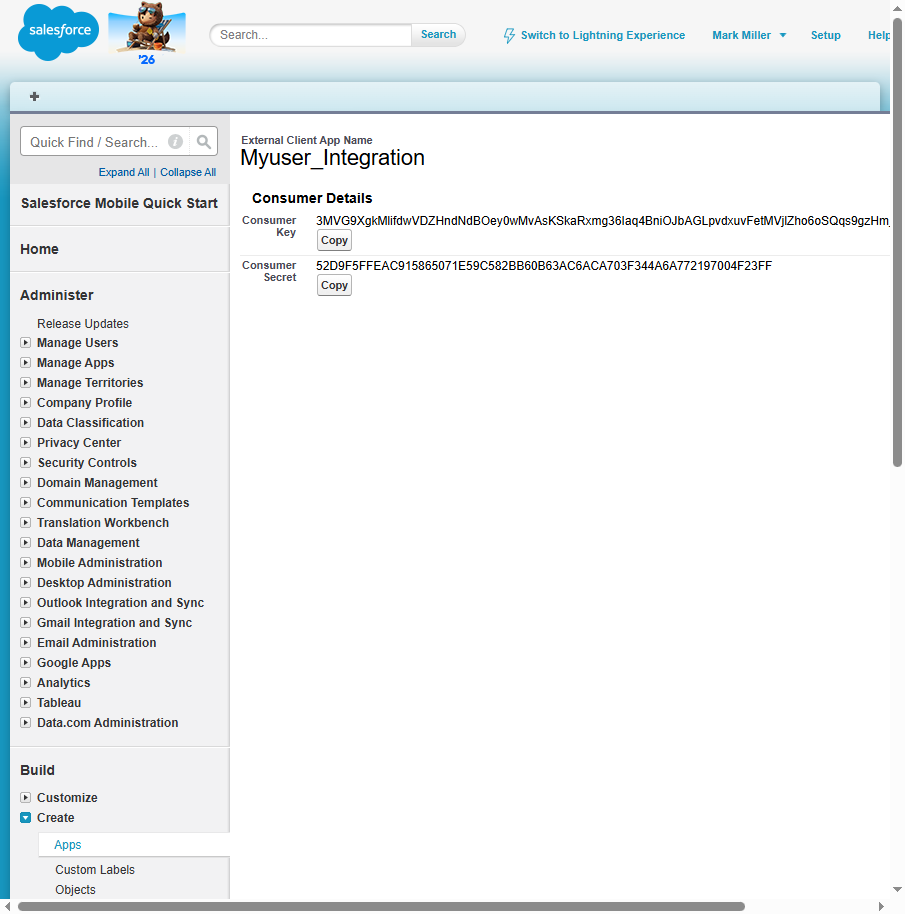This screenshot has width=905, height=914.
Task: Expand the Mobile Administration node
Action: coord(26,563)
